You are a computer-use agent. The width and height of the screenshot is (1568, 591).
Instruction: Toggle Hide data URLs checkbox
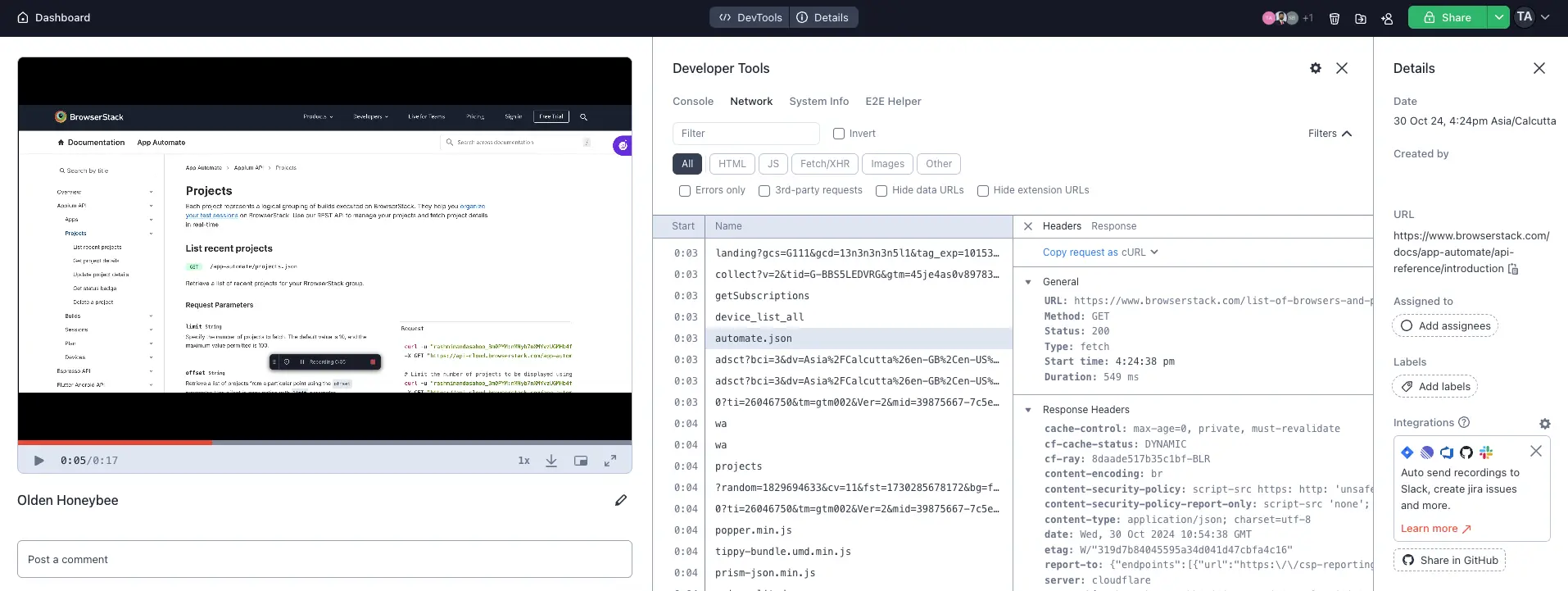point(881,191)
